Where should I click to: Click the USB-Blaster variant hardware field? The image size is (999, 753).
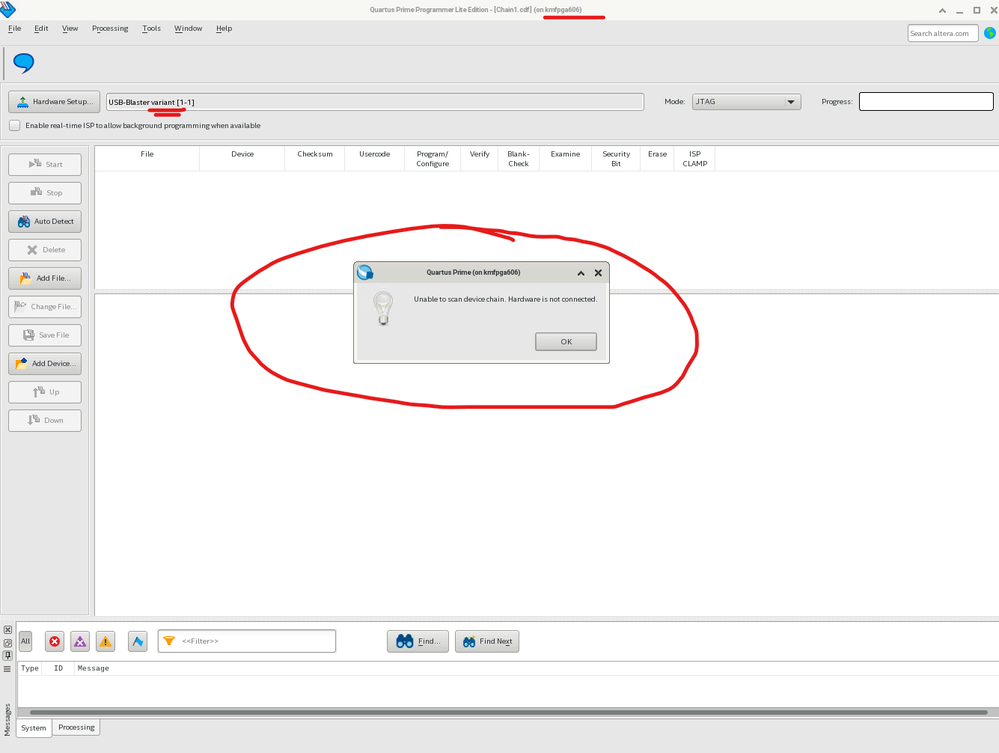(375, 102)
